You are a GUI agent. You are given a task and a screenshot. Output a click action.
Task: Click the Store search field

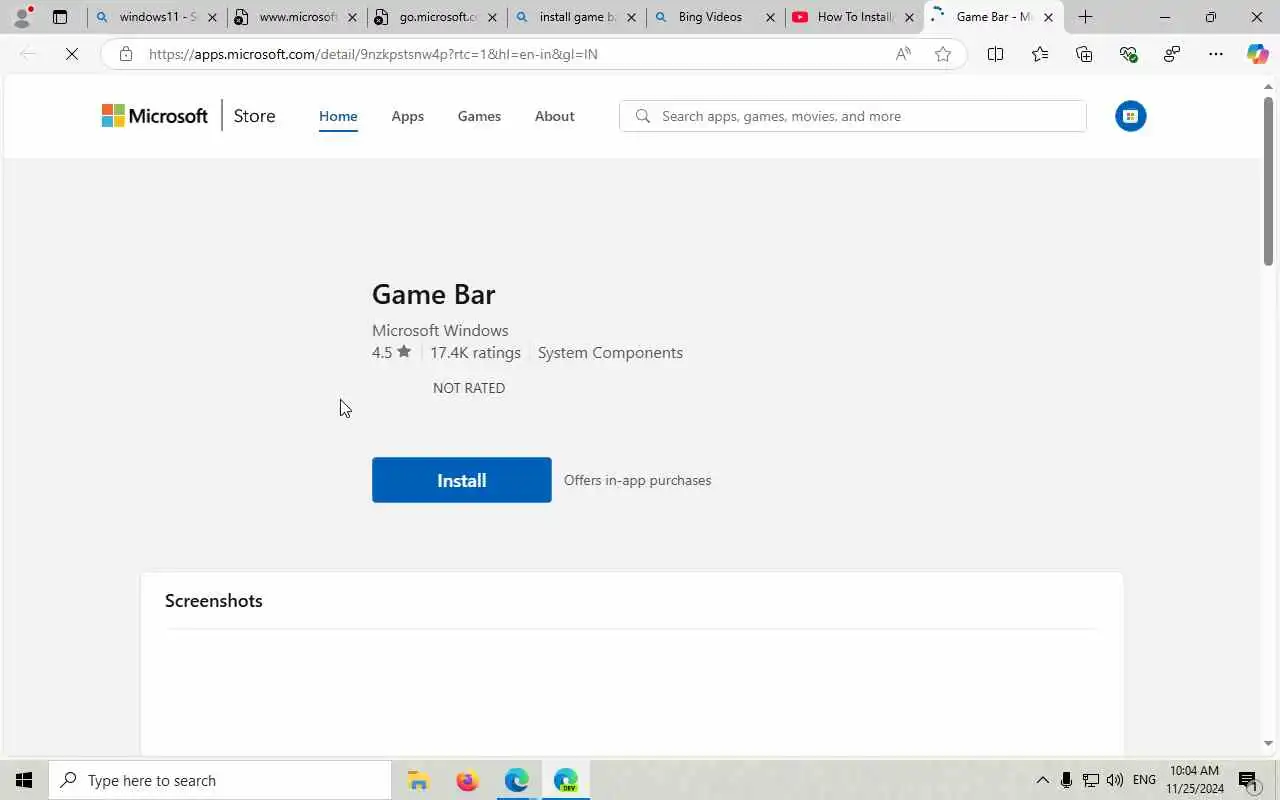pyautogui.click(x=853, y=116)
